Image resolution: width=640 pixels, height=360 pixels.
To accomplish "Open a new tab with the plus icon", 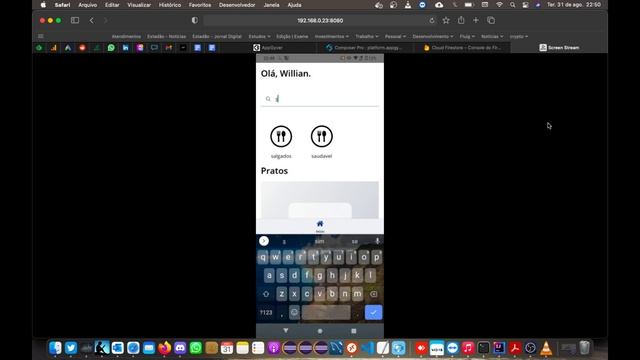I will [x=476, y=20].
